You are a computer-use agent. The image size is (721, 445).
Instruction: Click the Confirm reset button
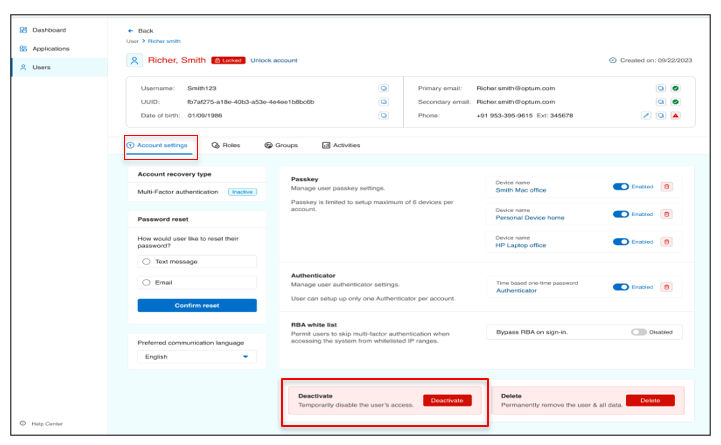point(197,305)
